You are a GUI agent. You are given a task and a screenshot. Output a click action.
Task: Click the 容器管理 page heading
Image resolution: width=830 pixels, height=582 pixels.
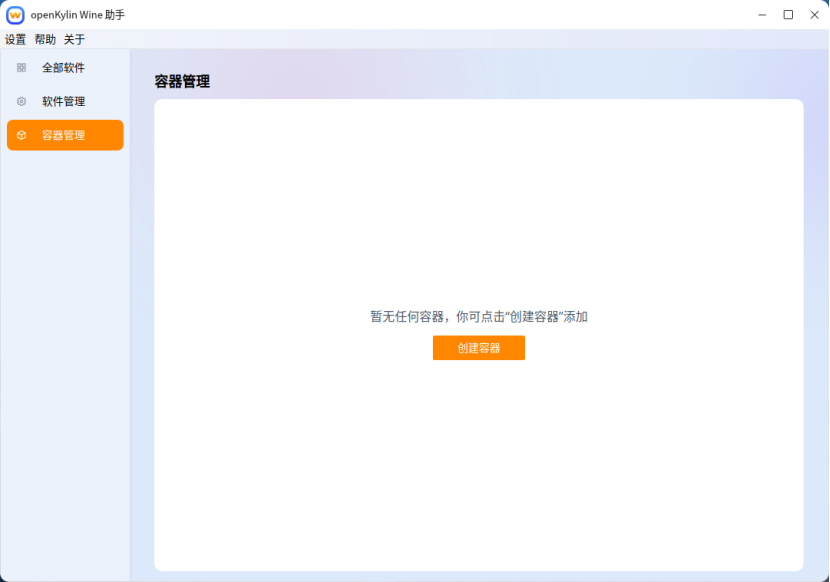tap(182, 82)
